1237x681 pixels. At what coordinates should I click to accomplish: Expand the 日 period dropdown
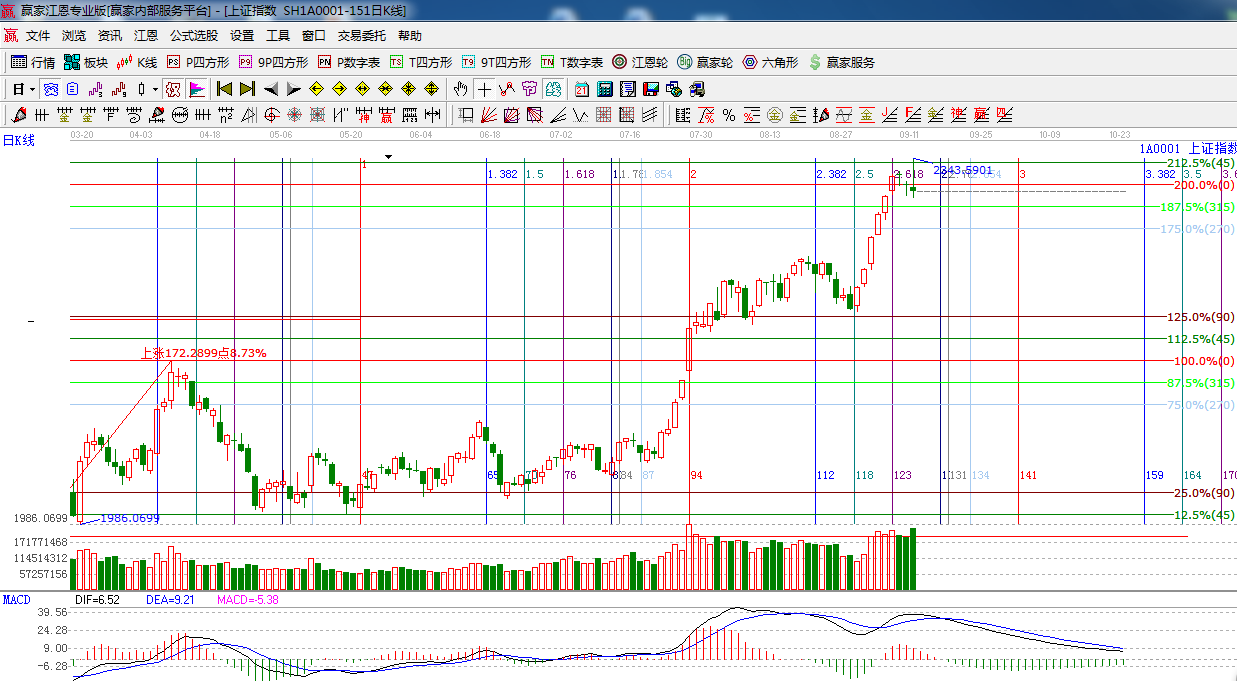tap(32, 89)
